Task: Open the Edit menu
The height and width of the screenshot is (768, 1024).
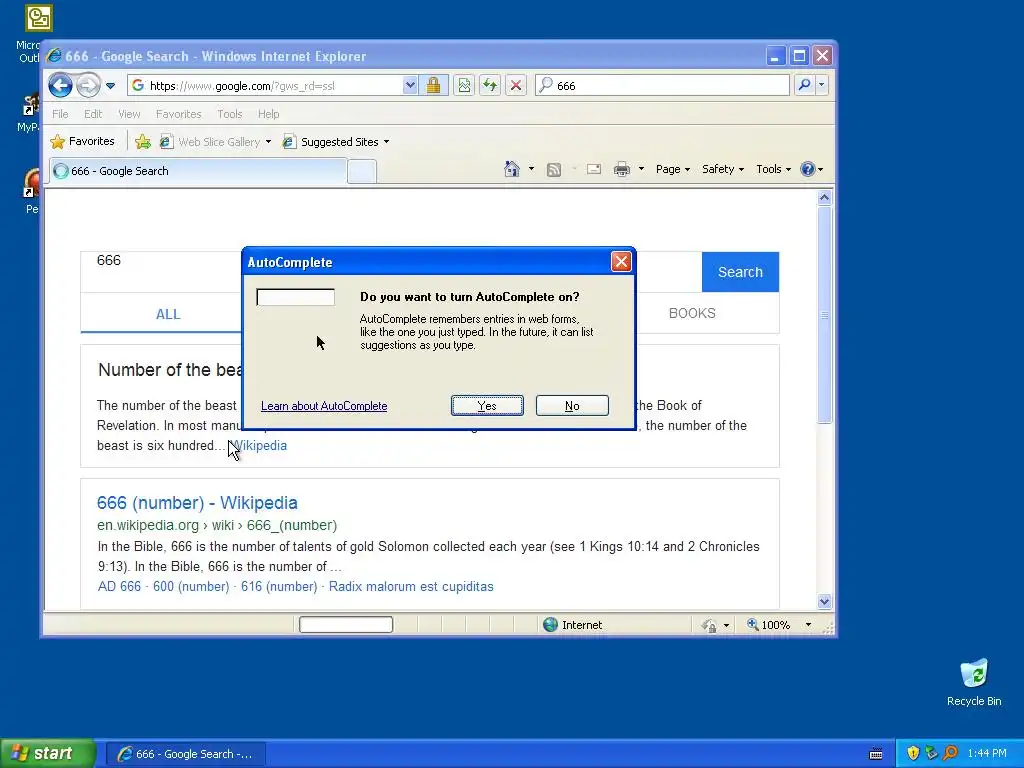Action: (x=93, y=114)
